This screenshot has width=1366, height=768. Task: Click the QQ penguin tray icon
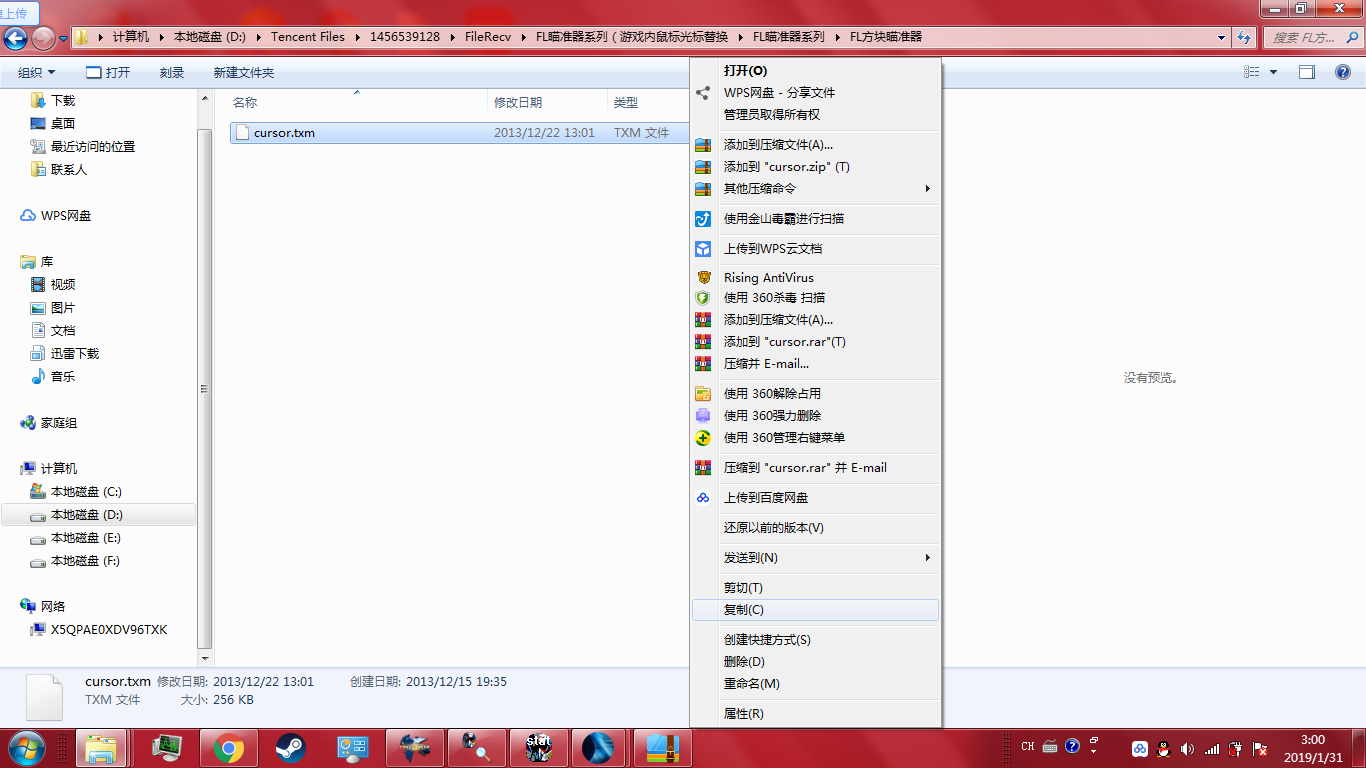[x=1163, y=748]
